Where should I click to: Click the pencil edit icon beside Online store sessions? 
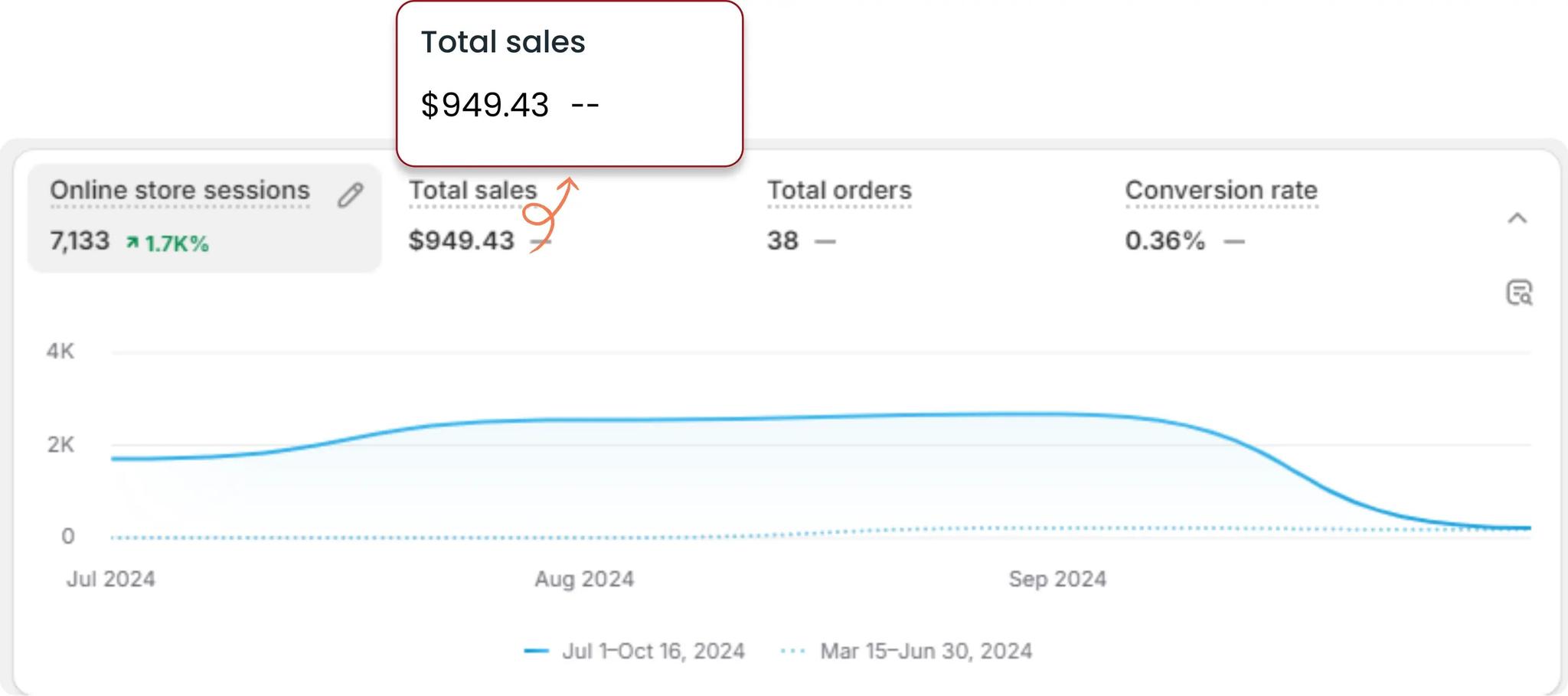(350, 195)
